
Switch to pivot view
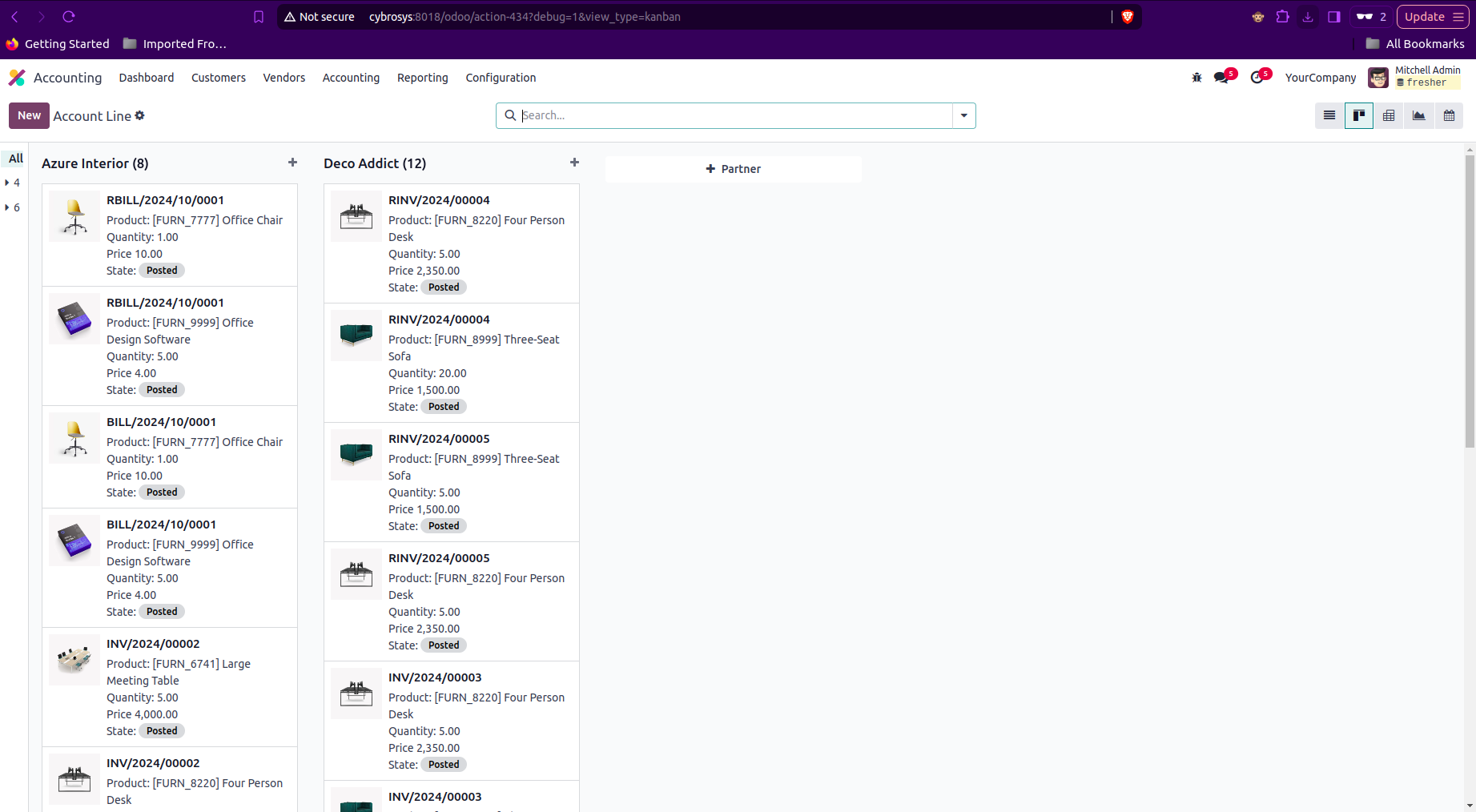pyautogui.click(x=1389, y=116)
